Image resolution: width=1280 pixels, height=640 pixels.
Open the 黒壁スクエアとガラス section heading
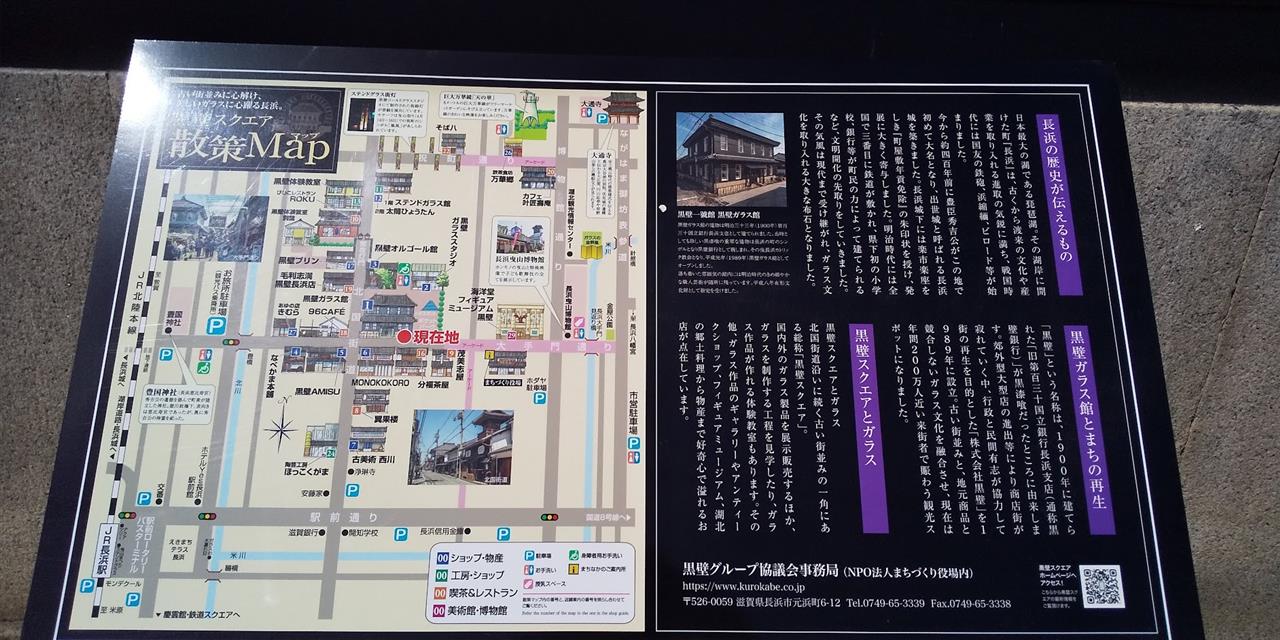pos(867,428)
